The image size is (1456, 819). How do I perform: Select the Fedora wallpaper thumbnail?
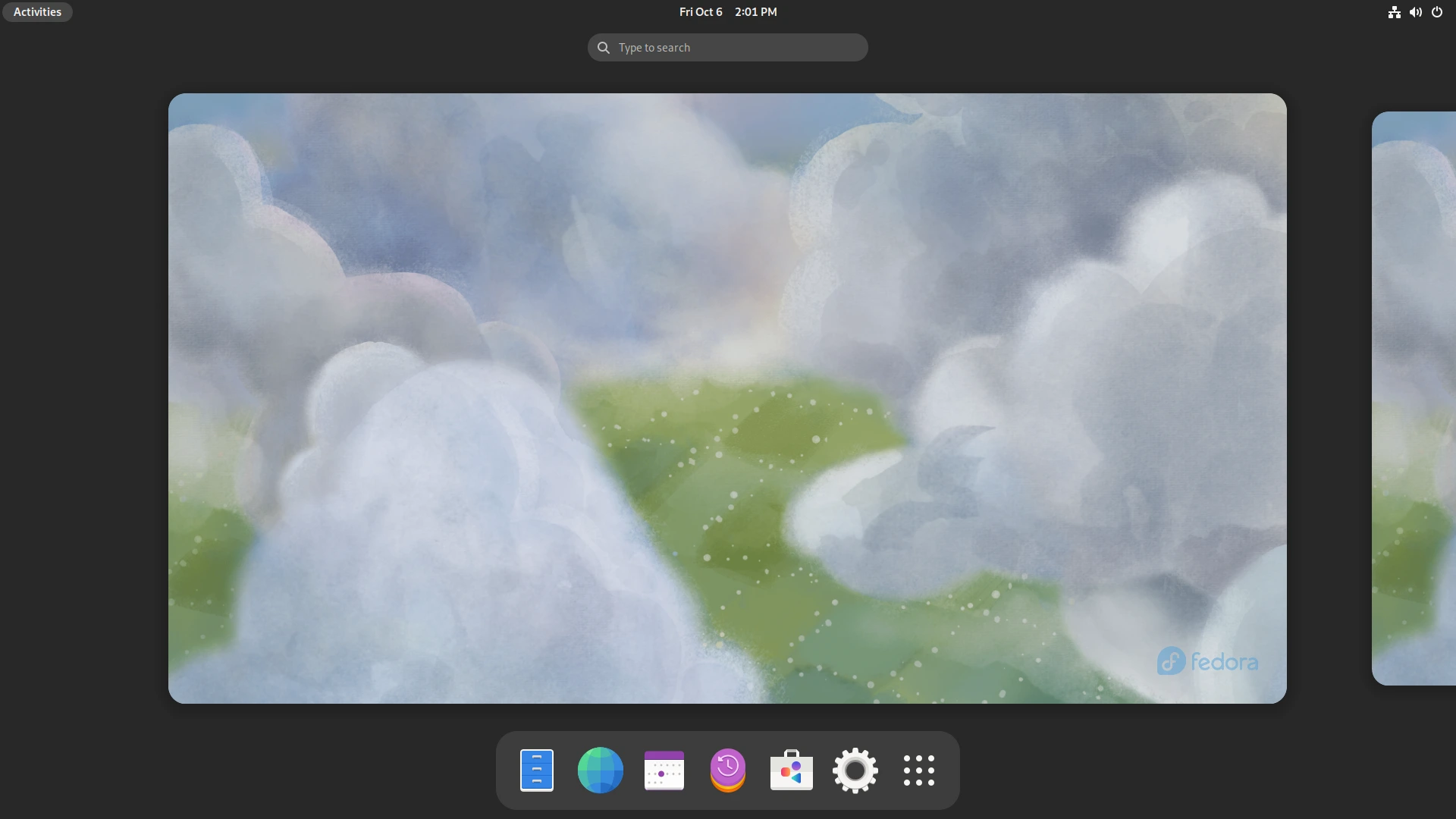pos(728,398)
